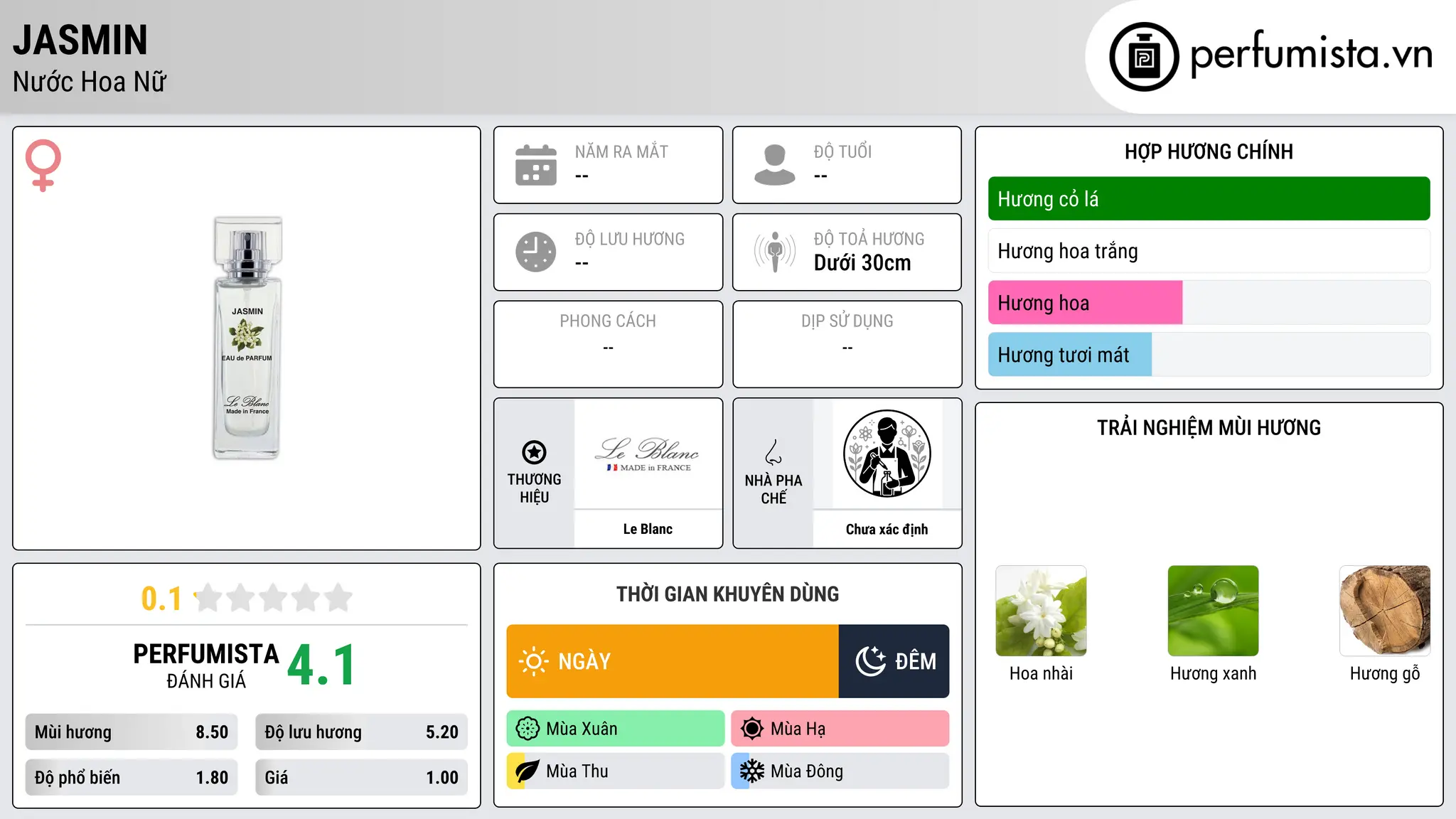
Task: Click the Phong cách label
Action: (608, 321)
